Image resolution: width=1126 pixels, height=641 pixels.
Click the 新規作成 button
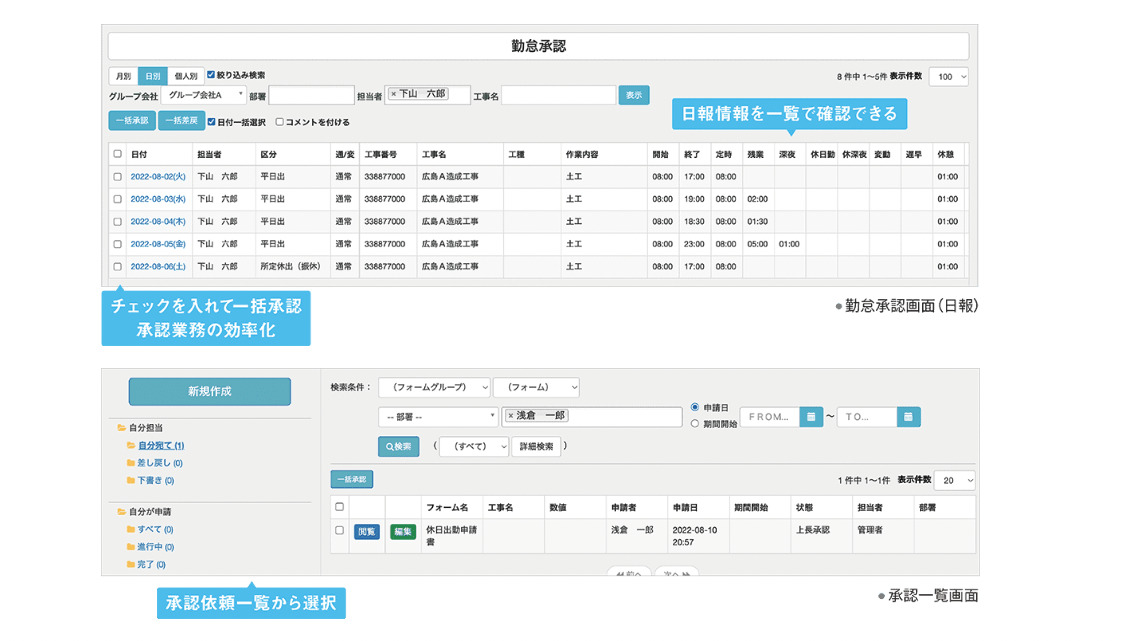(x=210, y=391)
